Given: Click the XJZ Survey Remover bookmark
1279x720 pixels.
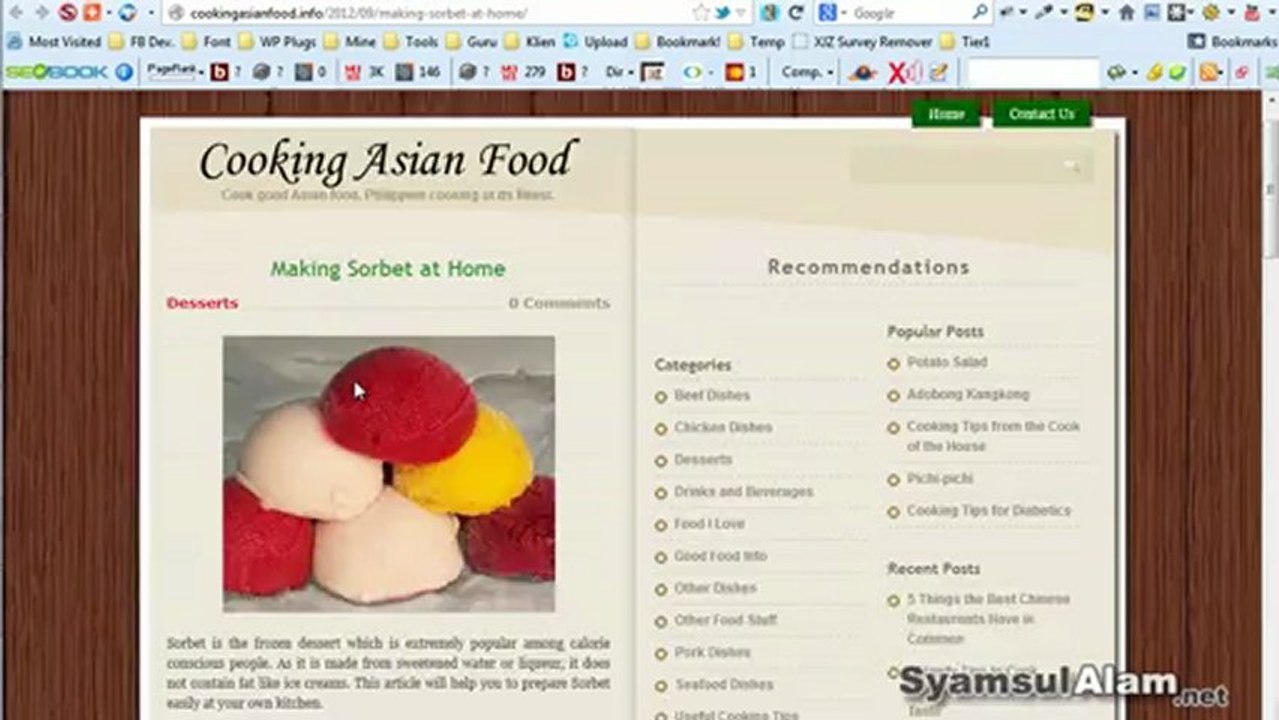Looking at the screenshot, I should click(x=862, y=42).
